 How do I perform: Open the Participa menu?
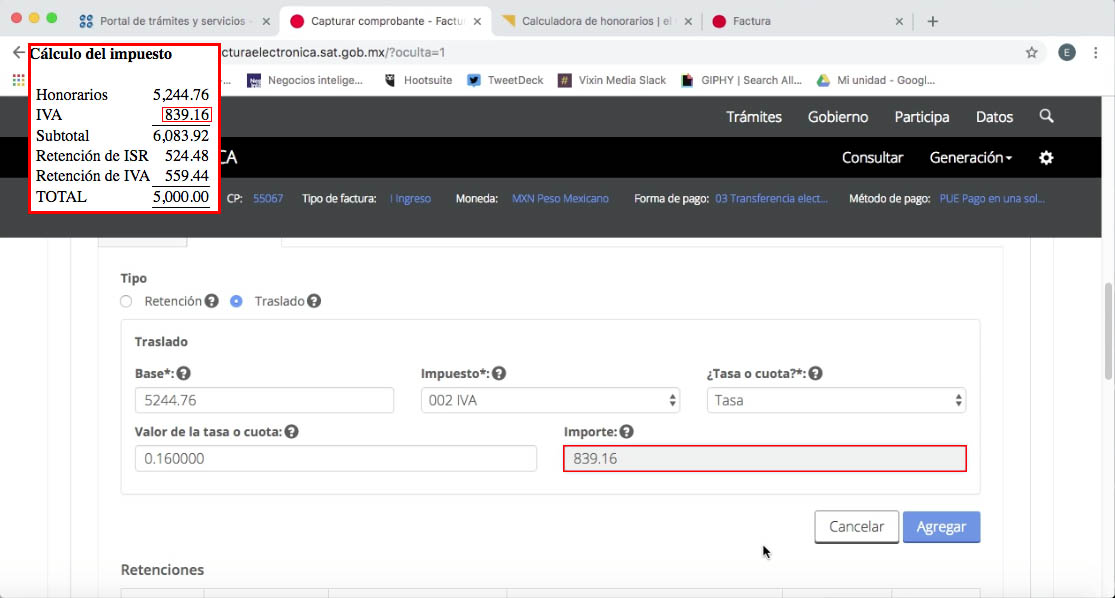point(922,117)
